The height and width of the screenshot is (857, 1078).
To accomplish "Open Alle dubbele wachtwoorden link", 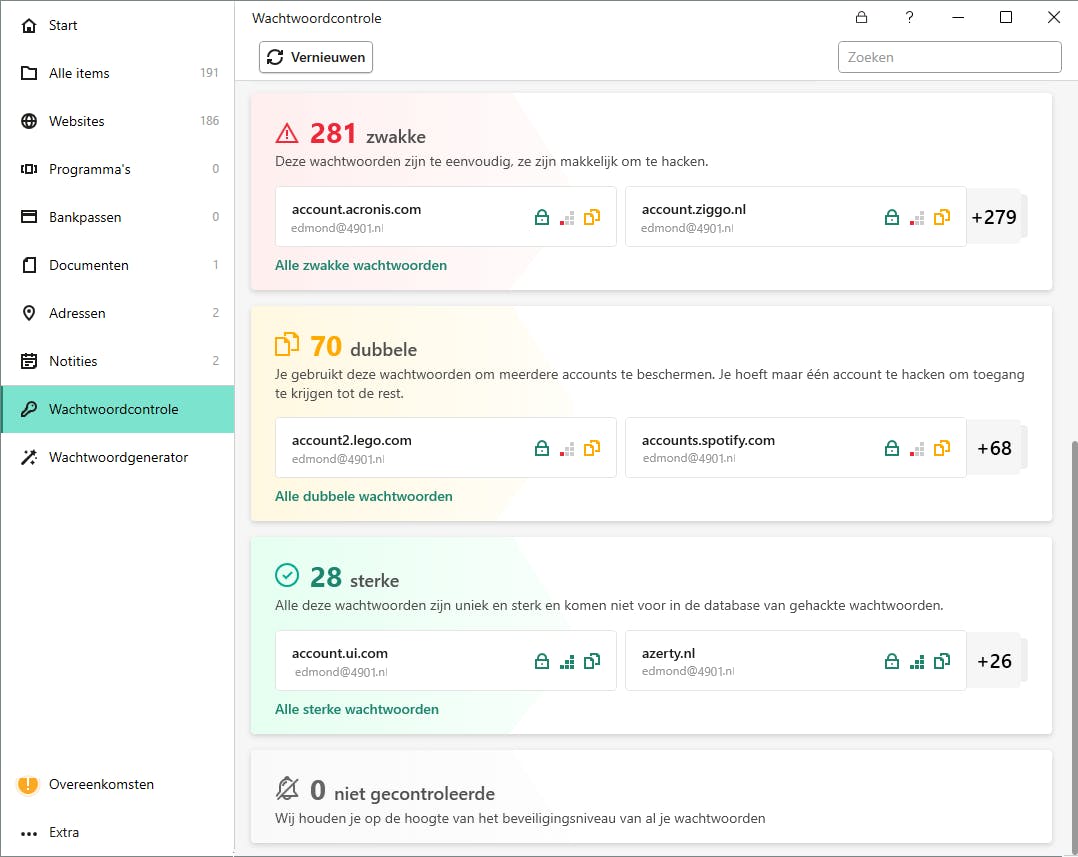I will 364,496.
